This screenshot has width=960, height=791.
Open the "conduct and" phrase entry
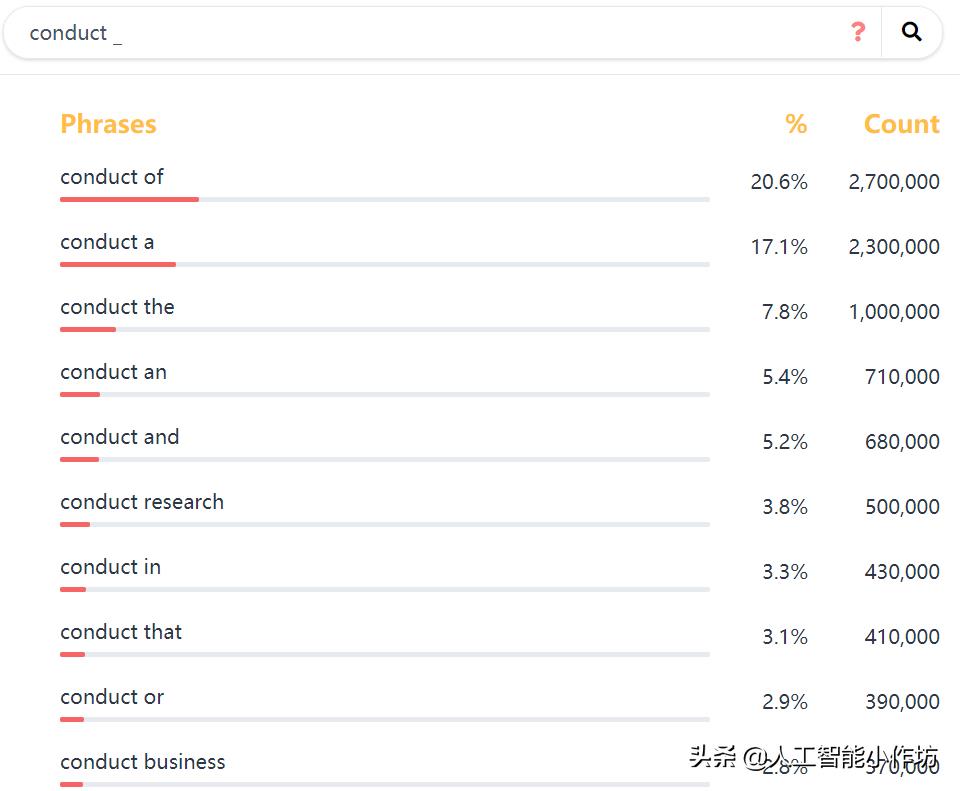point(120,437)
